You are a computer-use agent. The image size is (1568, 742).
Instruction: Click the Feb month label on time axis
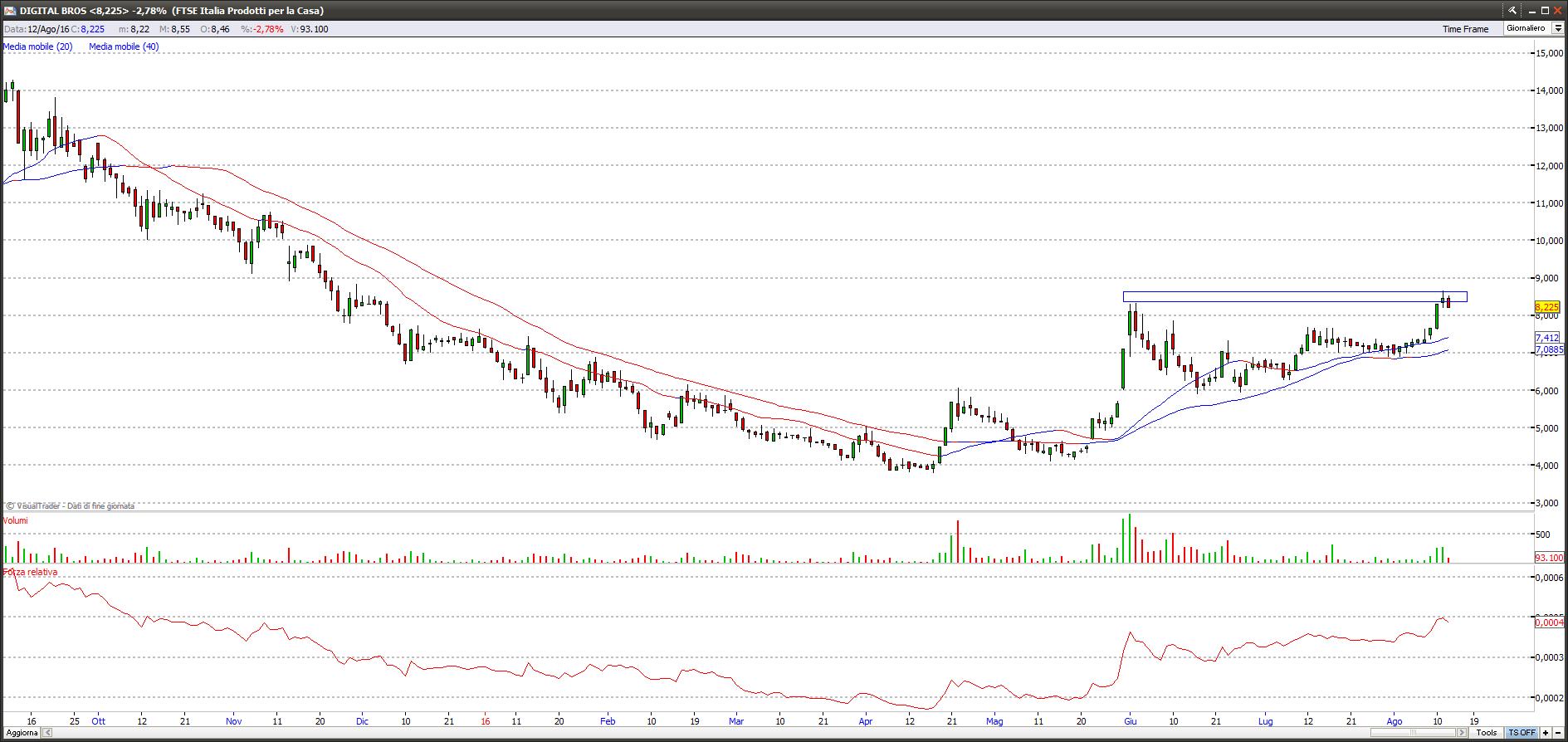tap(608, 721)
